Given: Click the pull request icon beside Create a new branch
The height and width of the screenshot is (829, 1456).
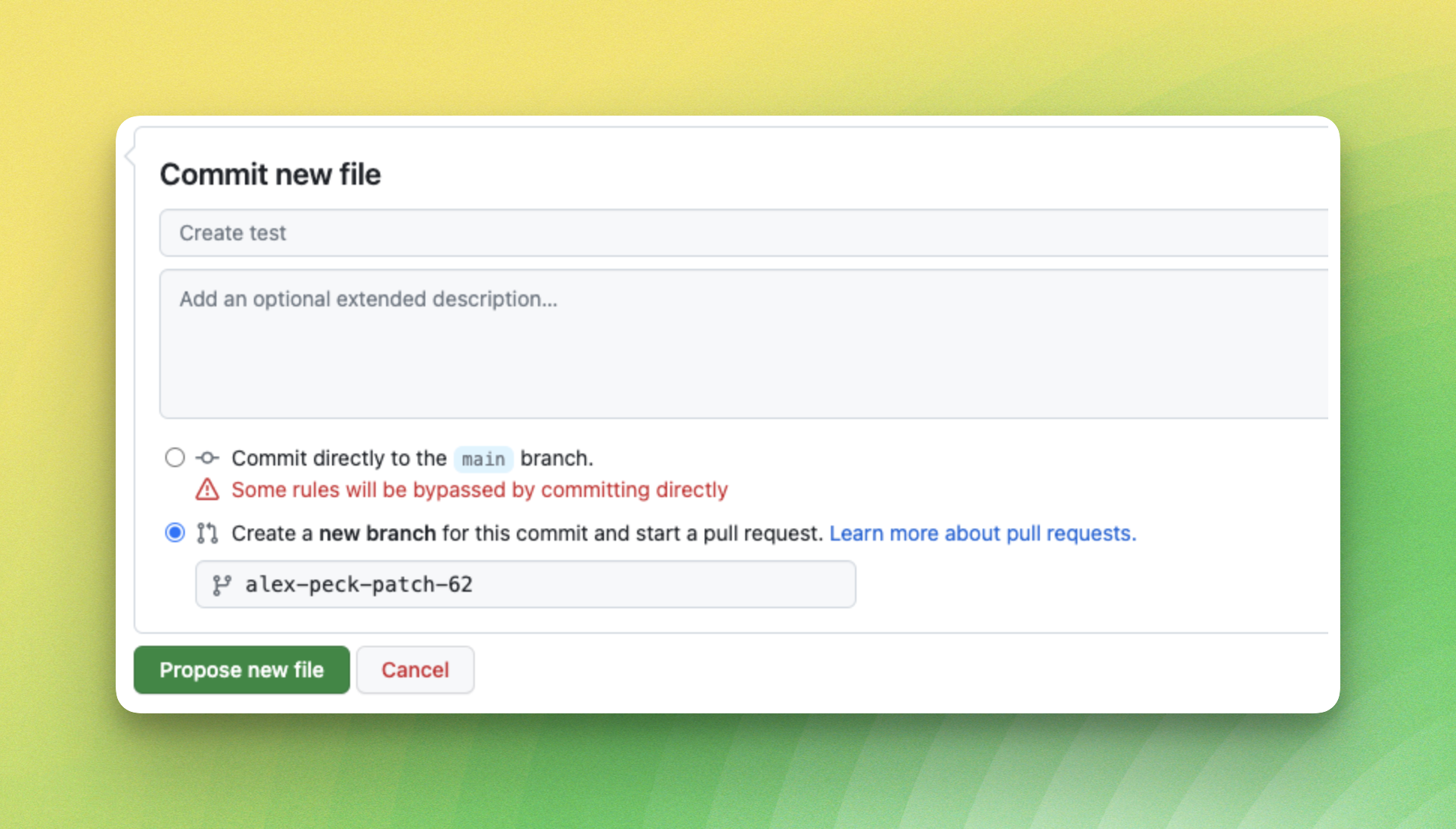Looking at the screenshot, I should [x=207, y=533].
